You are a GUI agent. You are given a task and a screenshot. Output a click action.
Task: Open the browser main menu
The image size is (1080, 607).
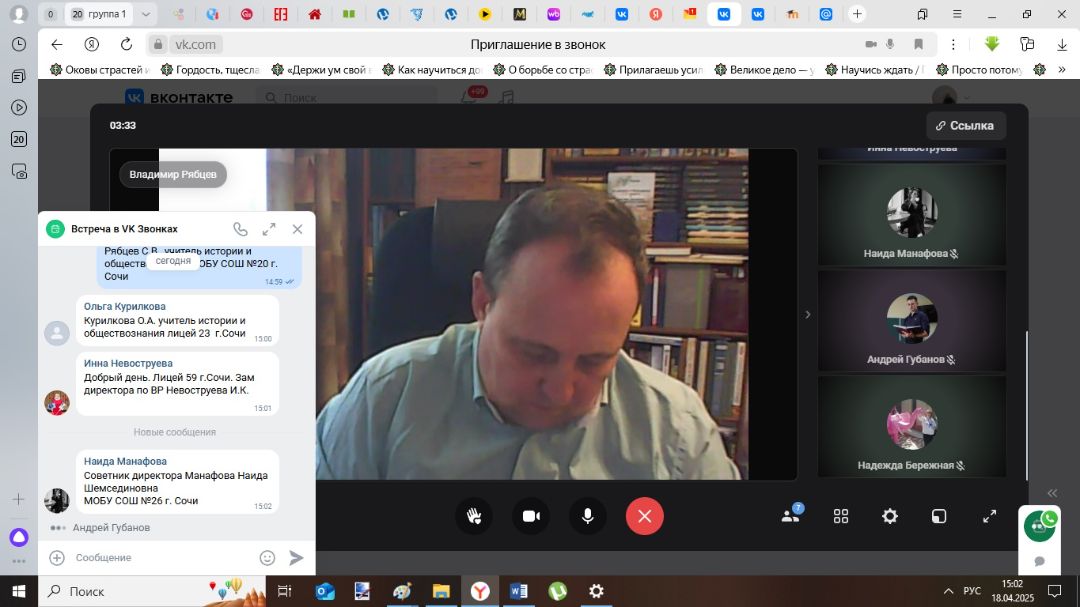point(957,14)
